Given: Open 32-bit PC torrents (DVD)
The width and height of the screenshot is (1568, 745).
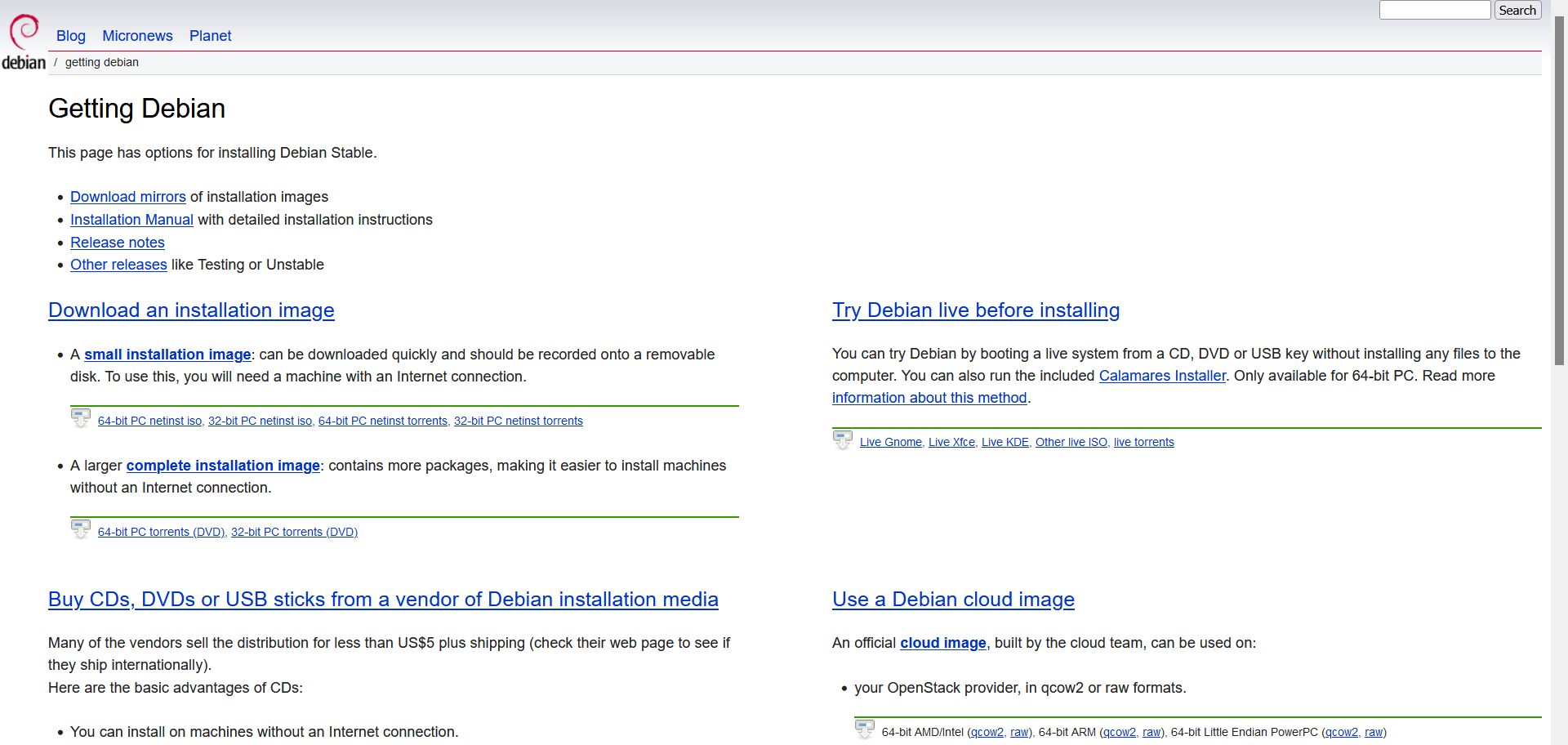Looking at the screenshot, I should [294, 532].
